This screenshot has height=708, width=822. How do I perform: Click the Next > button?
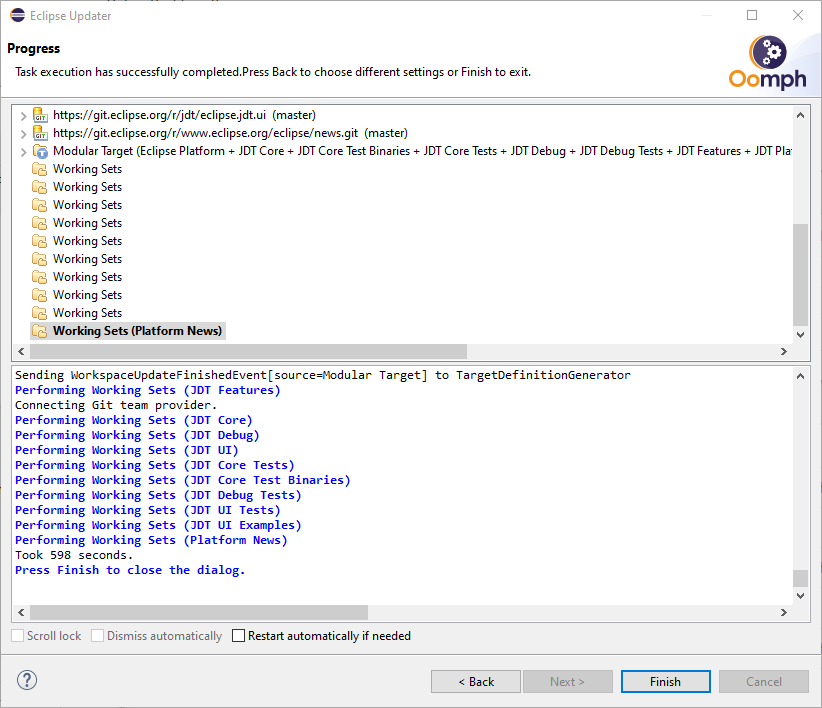coord(567,681)
